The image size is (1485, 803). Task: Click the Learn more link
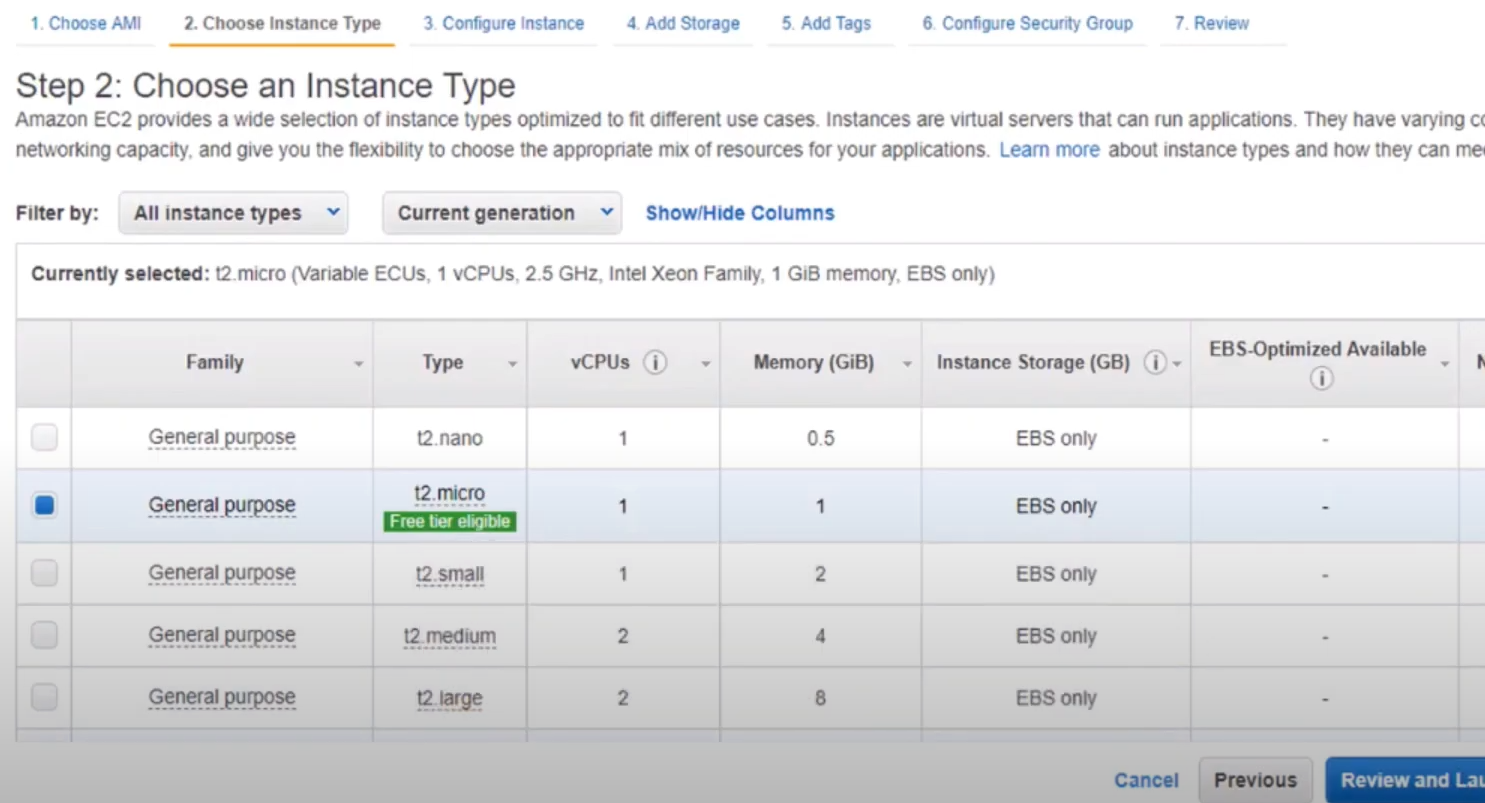(1049, 150)
